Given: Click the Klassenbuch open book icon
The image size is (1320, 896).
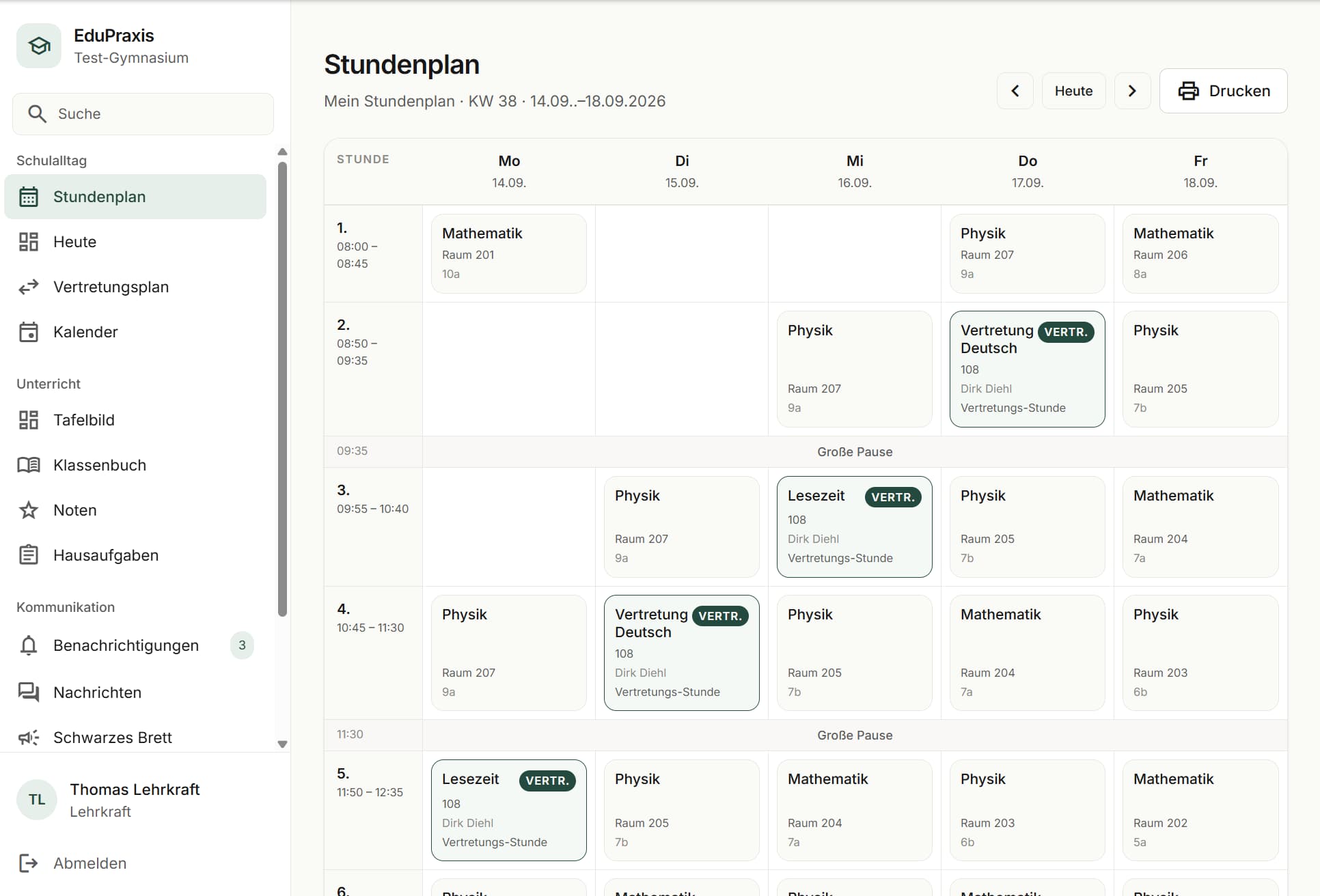Looking at the screenshot, I should point(29,465).
